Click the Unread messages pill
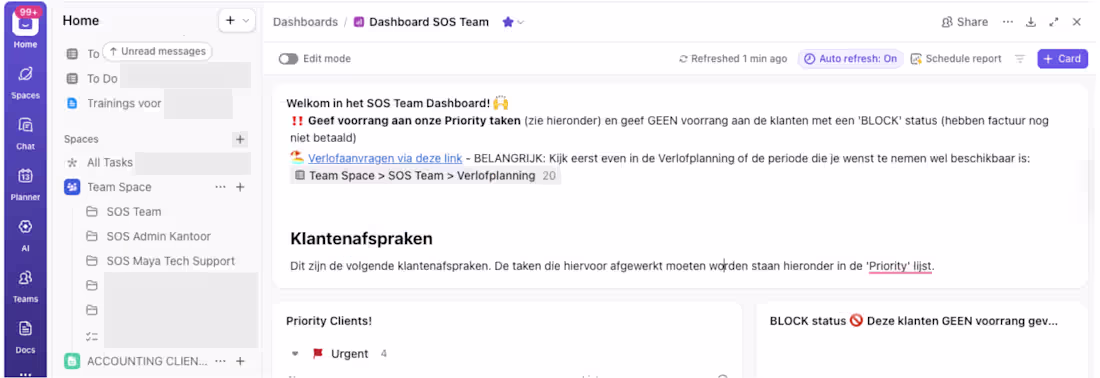1100x378 pixels. 157,51
